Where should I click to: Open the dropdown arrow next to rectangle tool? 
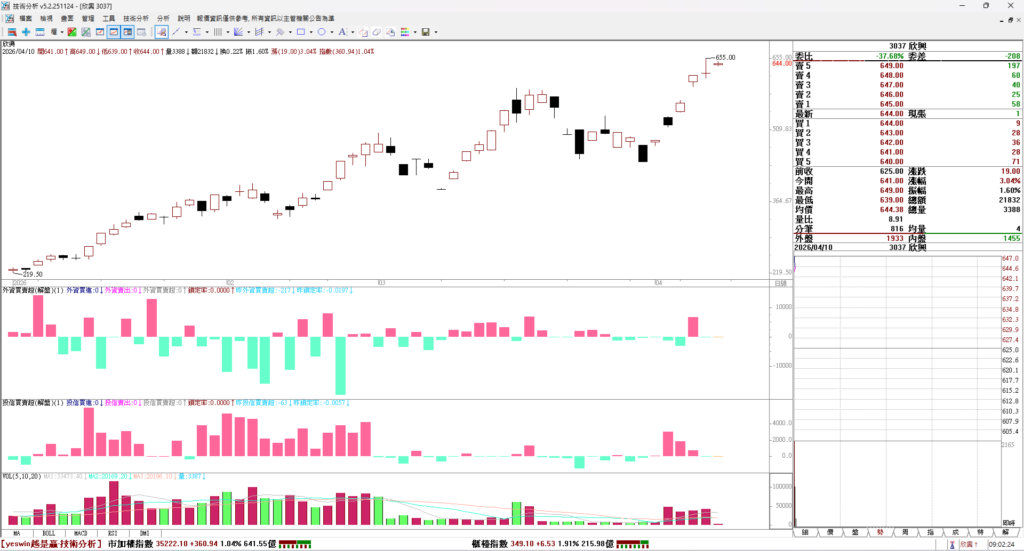[311, 32]
